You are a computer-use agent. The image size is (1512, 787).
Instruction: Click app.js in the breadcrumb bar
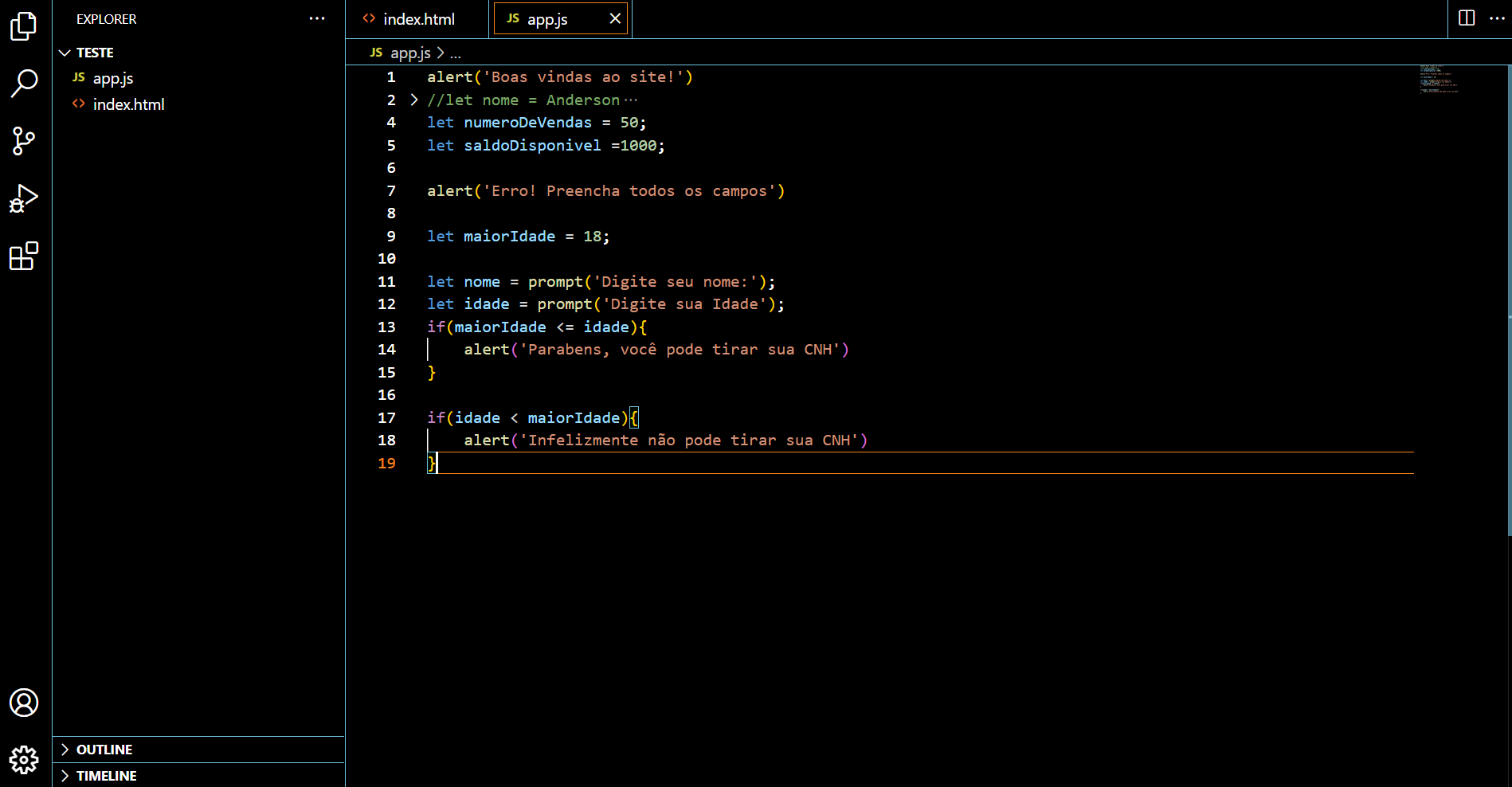[410, 53]
